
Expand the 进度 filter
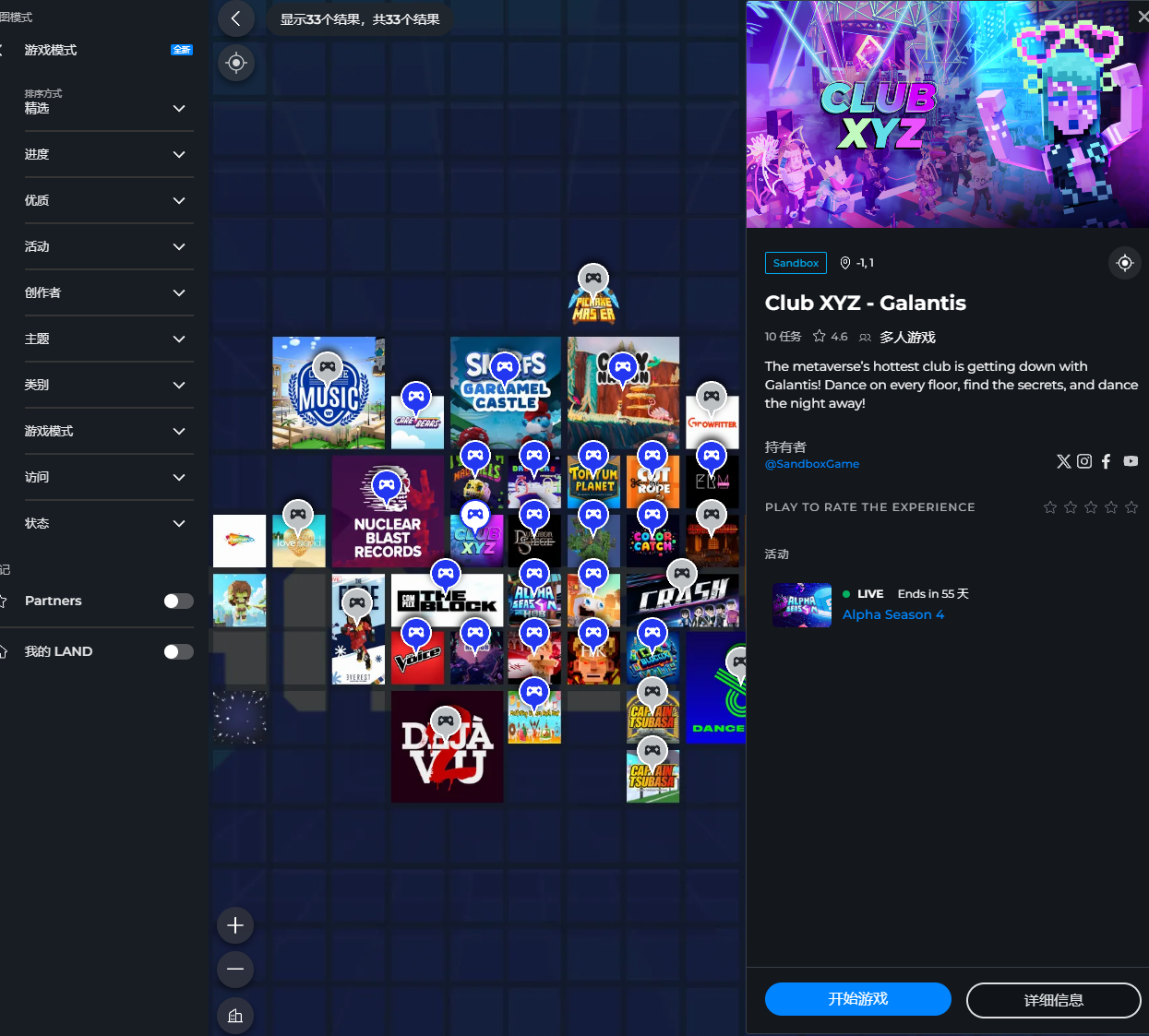click(x=109, y=154)
